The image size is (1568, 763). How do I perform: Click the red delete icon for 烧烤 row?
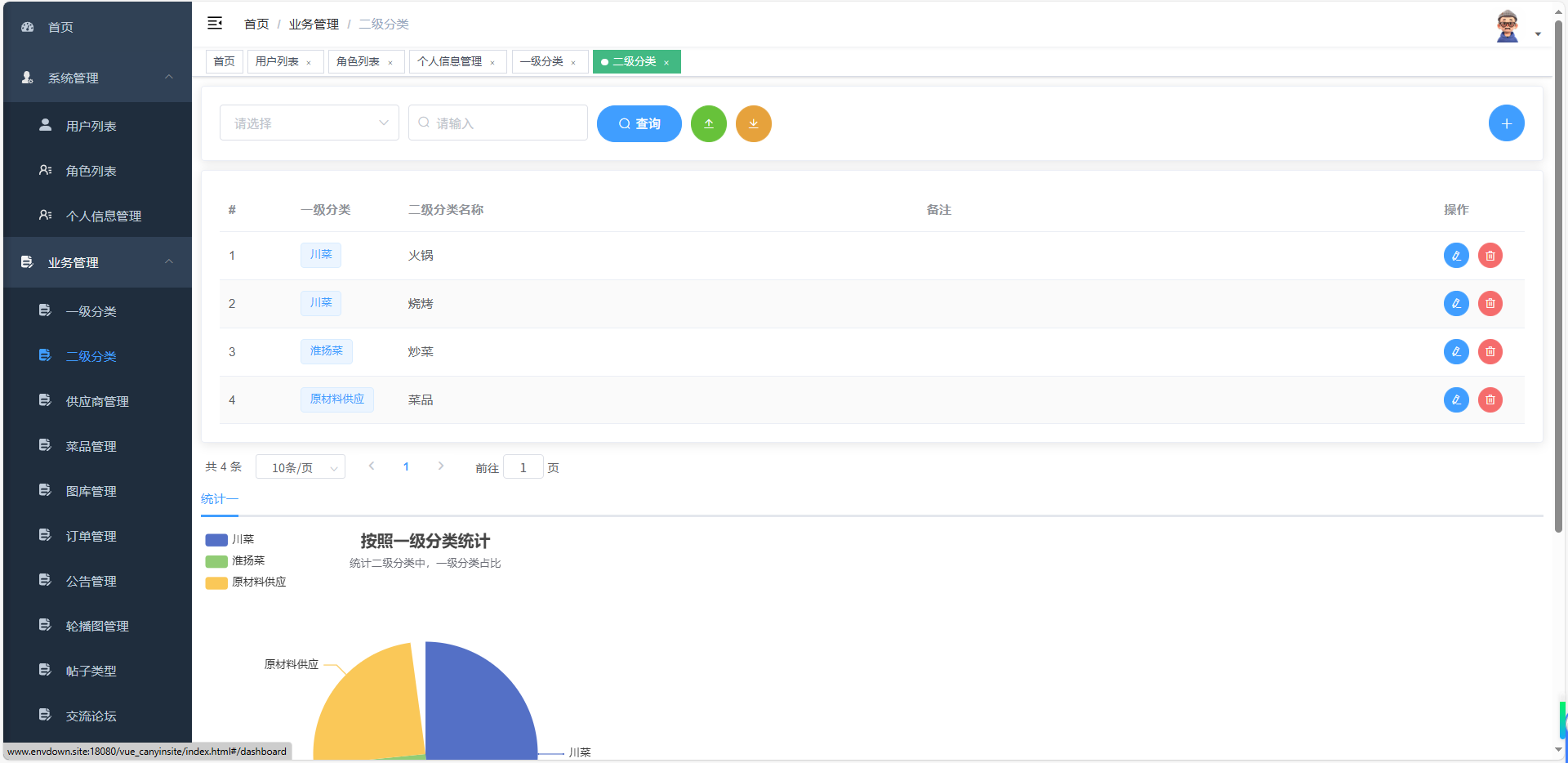1490,303
